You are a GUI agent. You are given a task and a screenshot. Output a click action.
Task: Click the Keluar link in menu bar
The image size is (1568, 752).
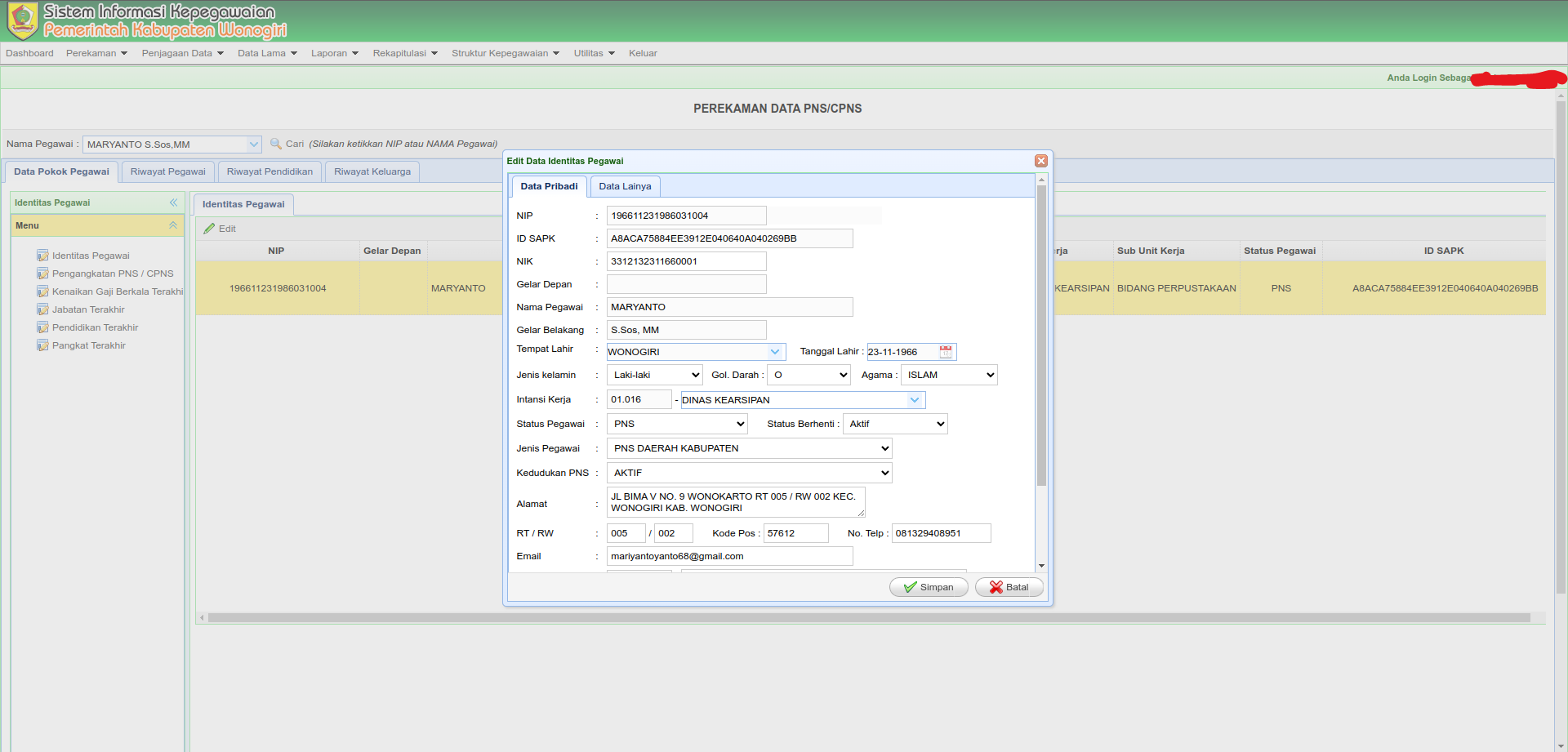(643, 53)
